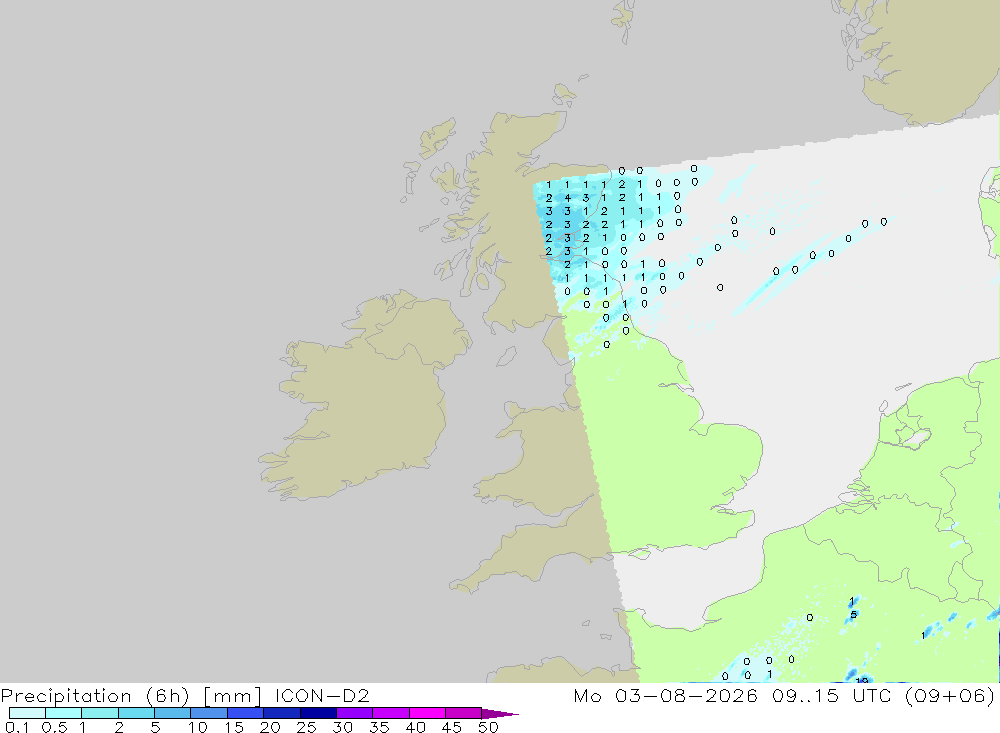Click the '4' precipitation value over Scotland
Screen dimensions: 1000x733
[568, 198]
